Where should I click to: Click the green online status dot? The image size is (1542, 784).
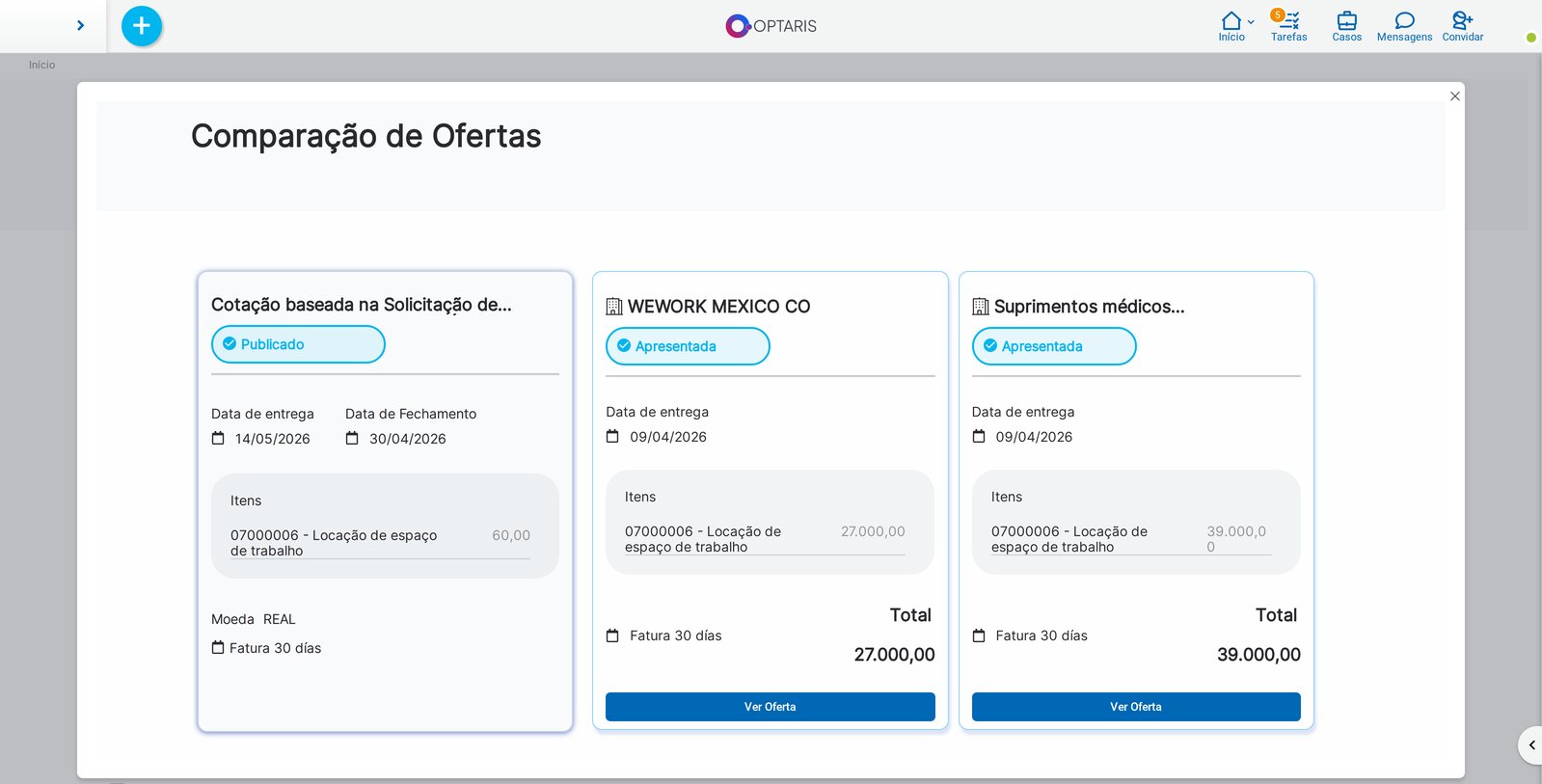[1530, 38]
